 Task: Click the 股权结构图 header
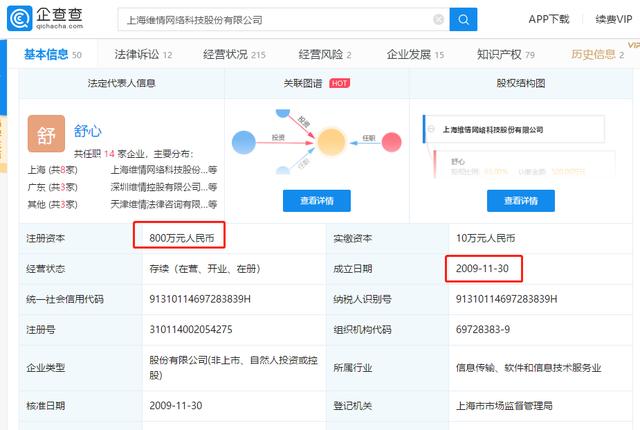point(521,83)
